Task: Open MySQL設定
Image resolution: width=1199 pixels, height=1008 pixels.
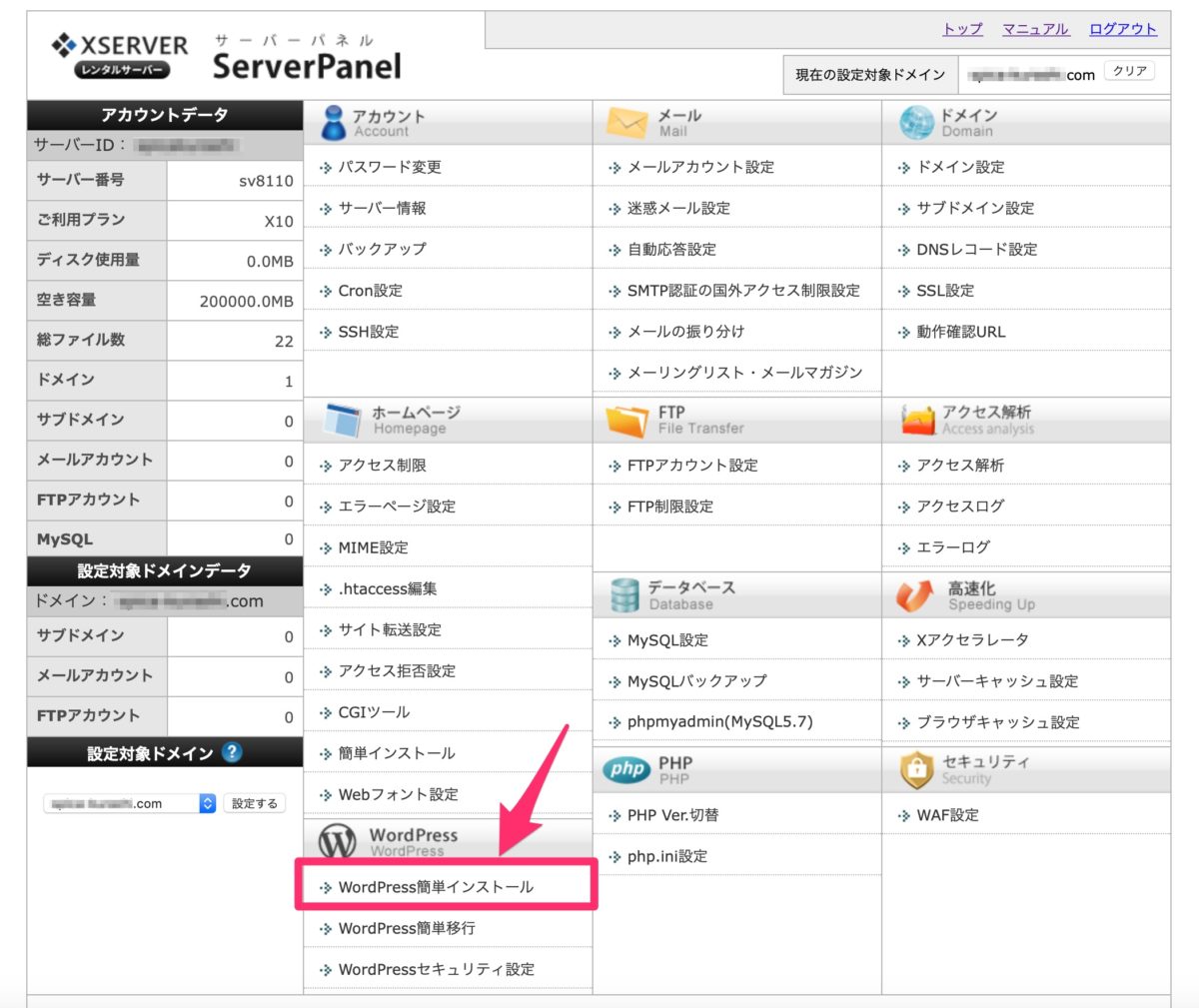Action: click(667, 640)
